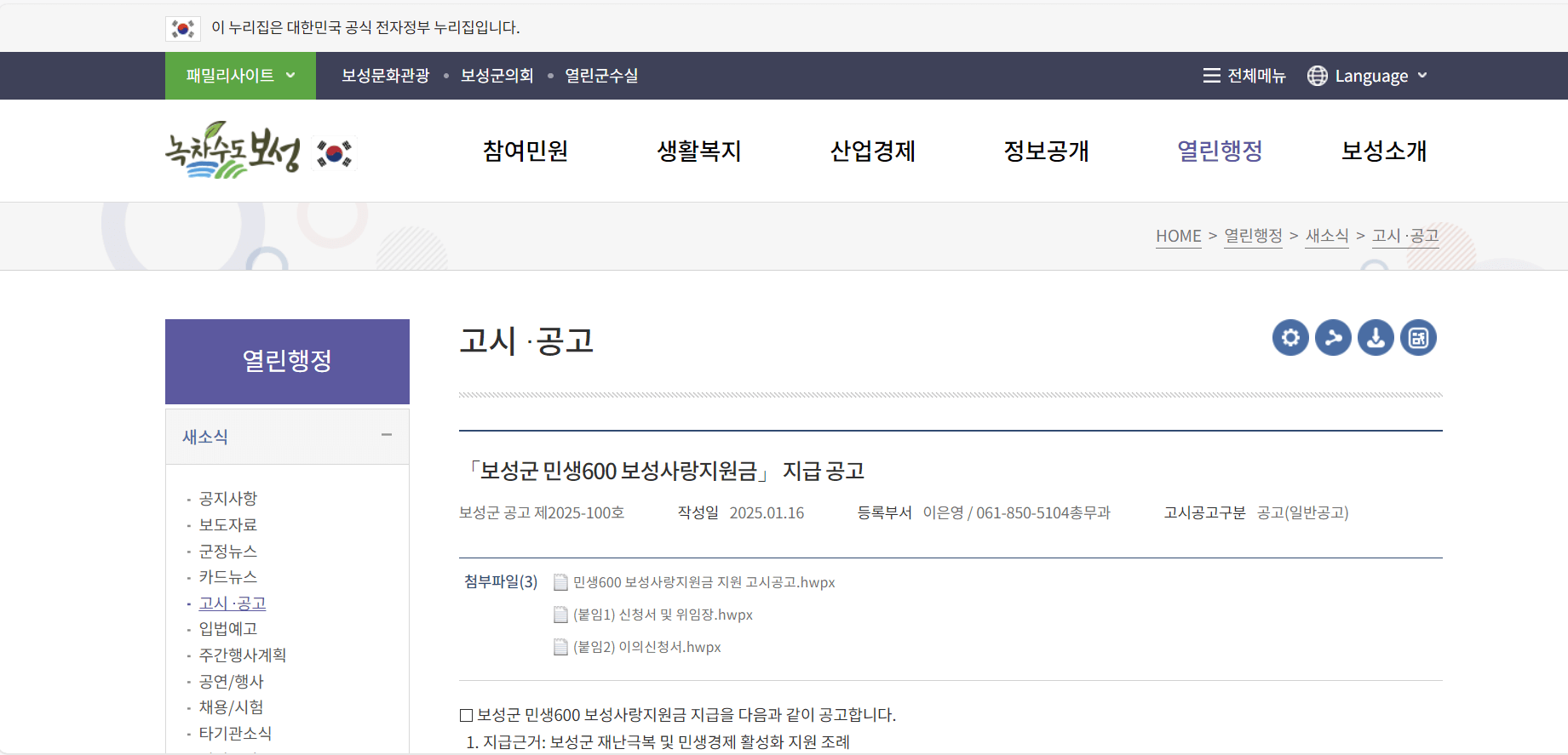Select 공연/행사 in the sidebar

(x=231, y=682)
